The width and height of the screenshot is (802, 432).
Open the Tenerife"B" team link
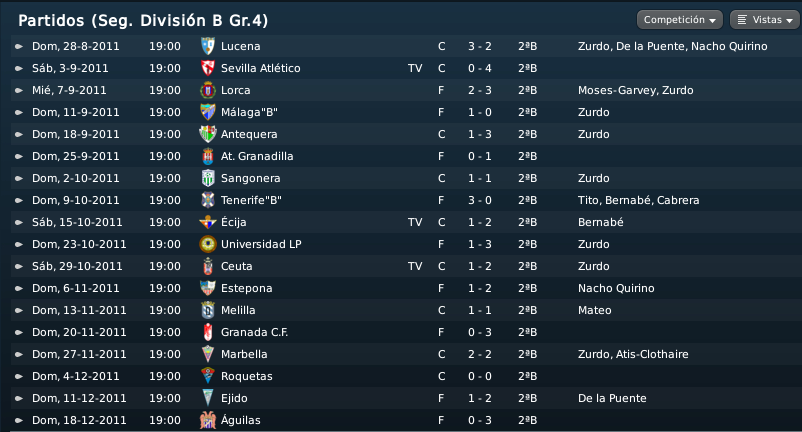pos(251,200)
